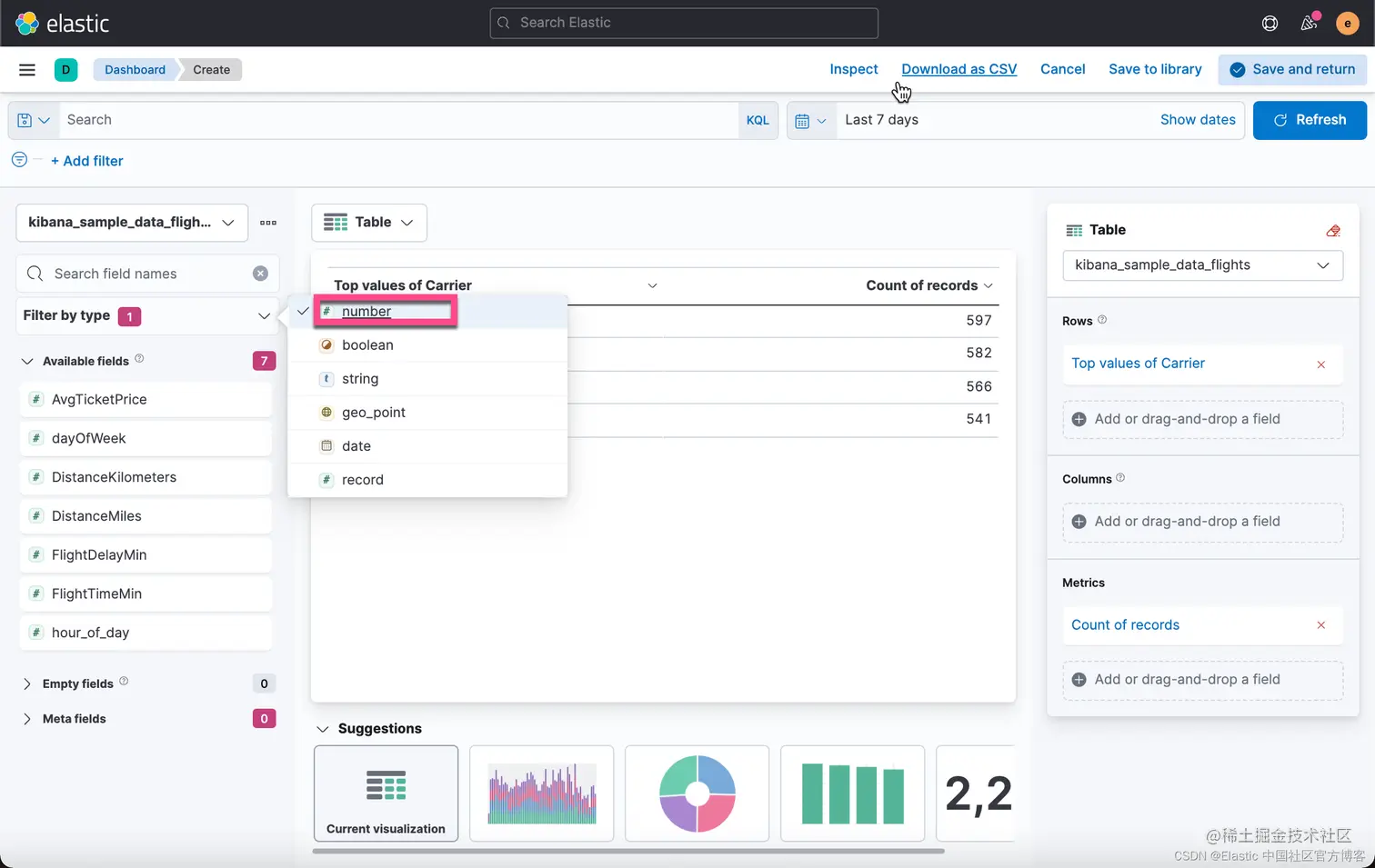1375x868 pixels.
Task: Click Add filter
Action: (x=87, y=161)
